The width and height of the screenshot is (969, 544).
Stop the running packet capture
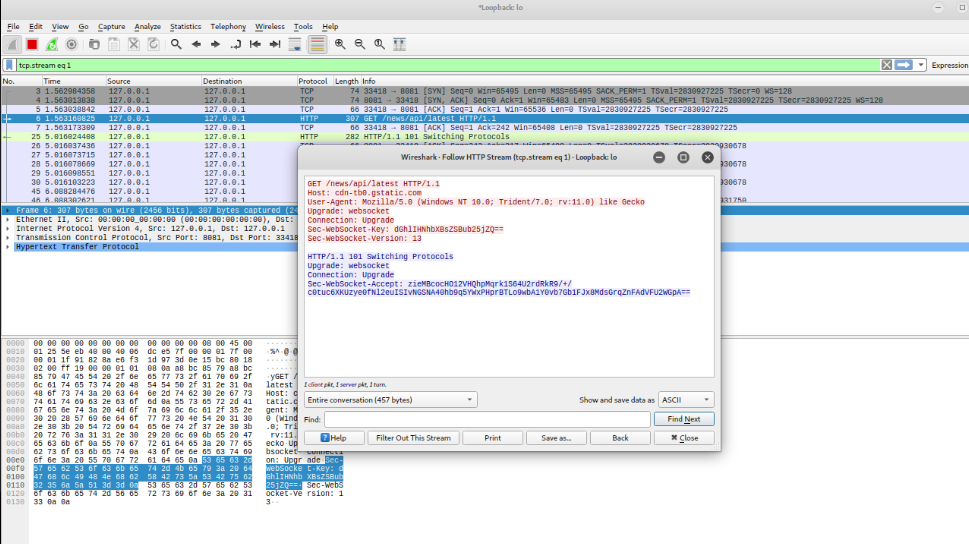(31, 44)
